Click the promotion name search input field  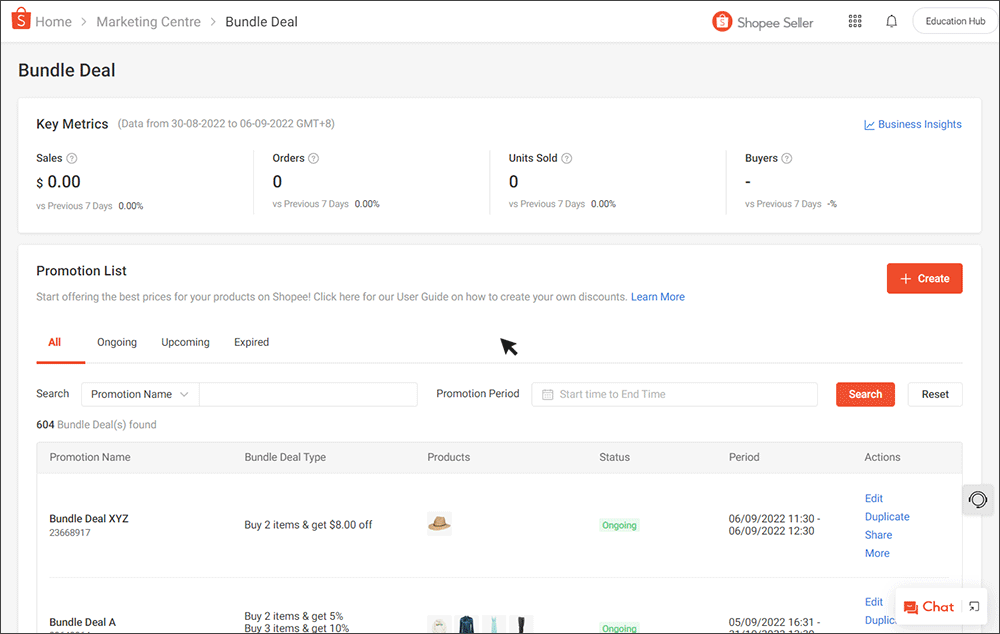point(307,394)
